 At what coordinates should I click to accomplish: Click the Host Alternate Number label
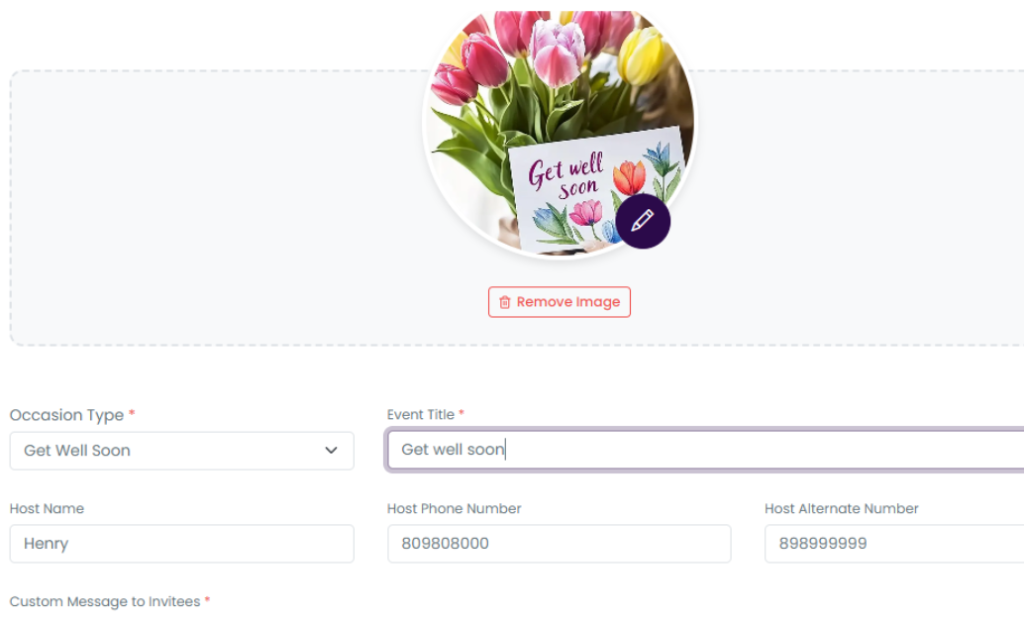841,508
